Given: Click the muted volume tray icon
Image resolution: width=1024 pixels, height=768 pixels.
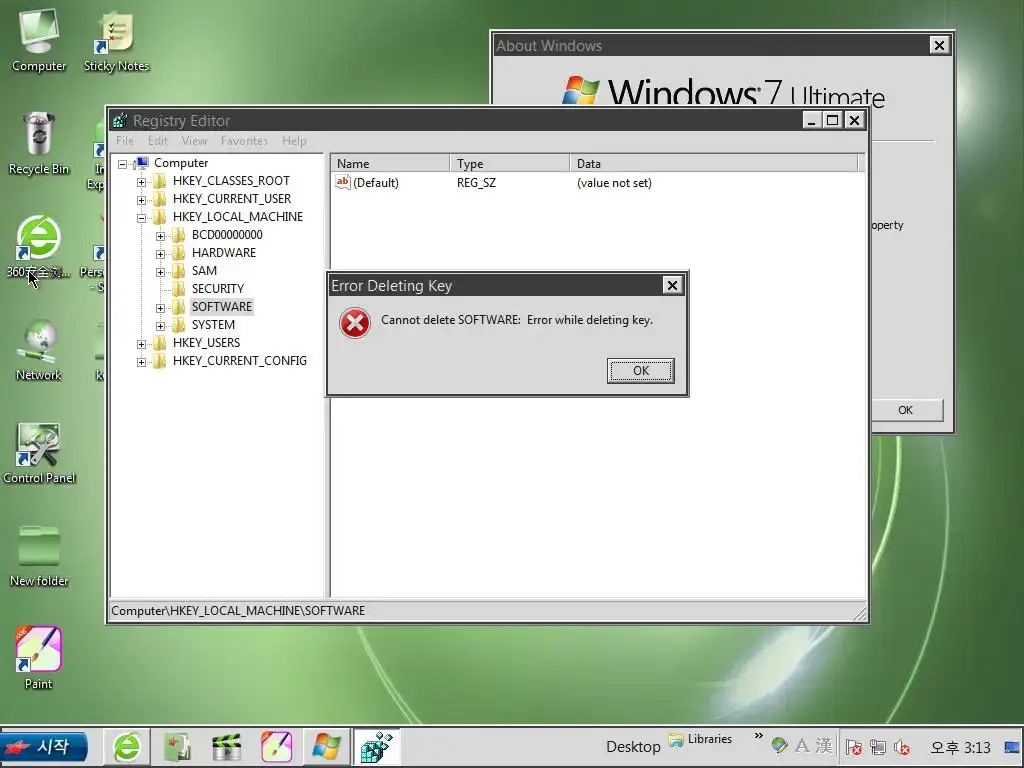Looking at the screenshot, I should 902,747.
